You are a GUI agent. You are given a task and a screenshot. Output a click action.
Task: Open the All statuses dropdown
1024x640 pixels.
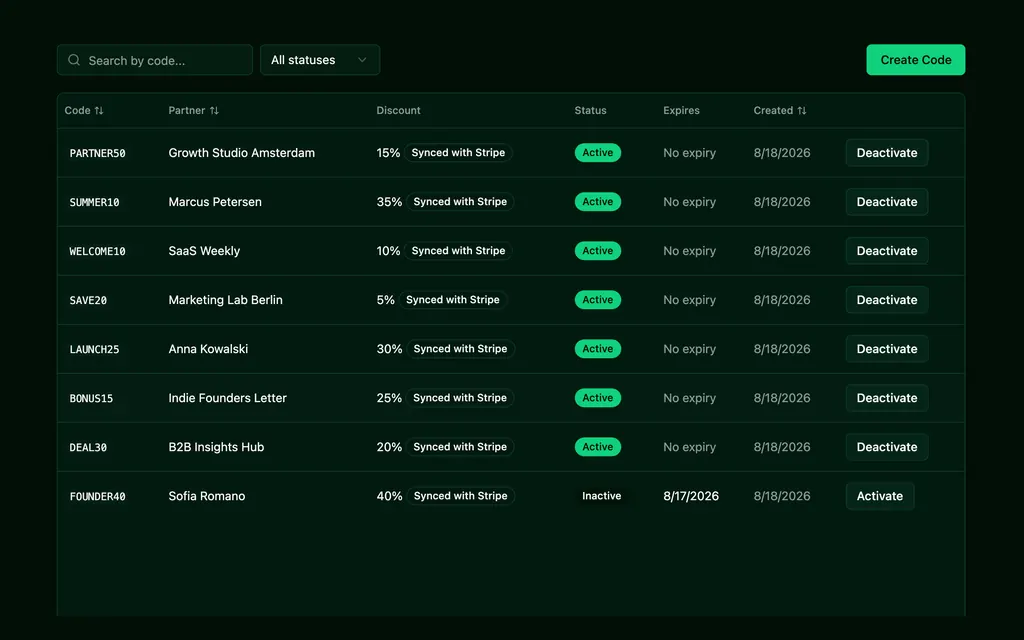(320, 60)
